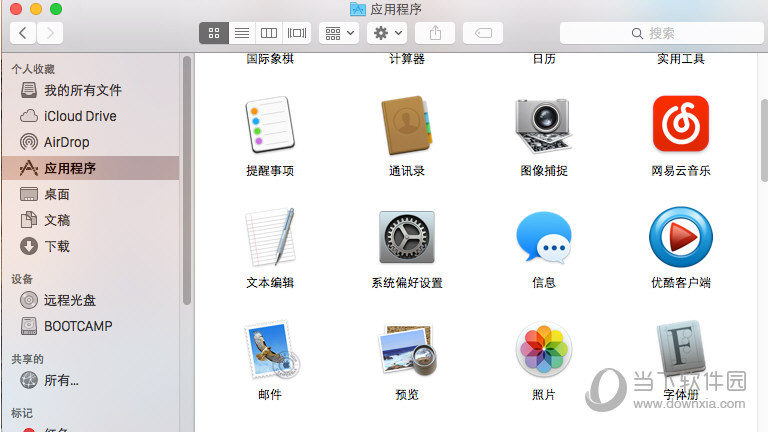Click the 标记 section header

pos(22,413)
